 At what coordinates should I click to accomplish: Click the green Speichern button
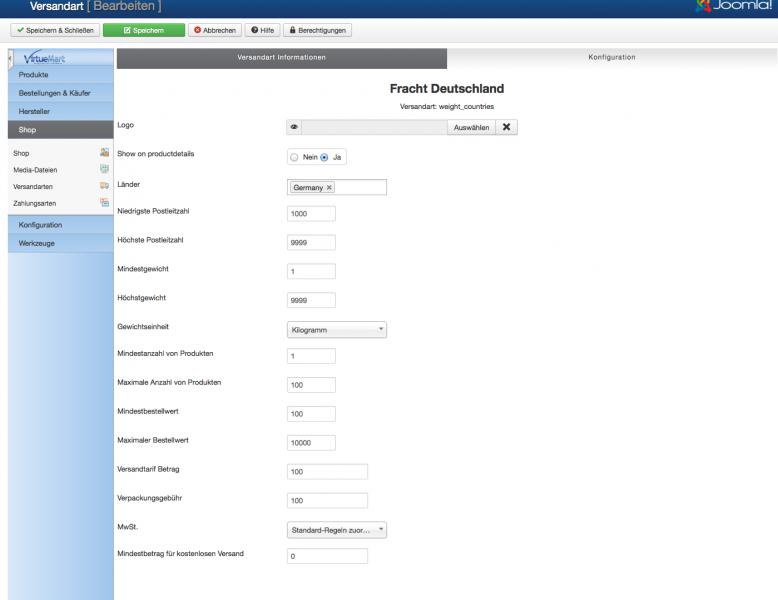[143, 30]
